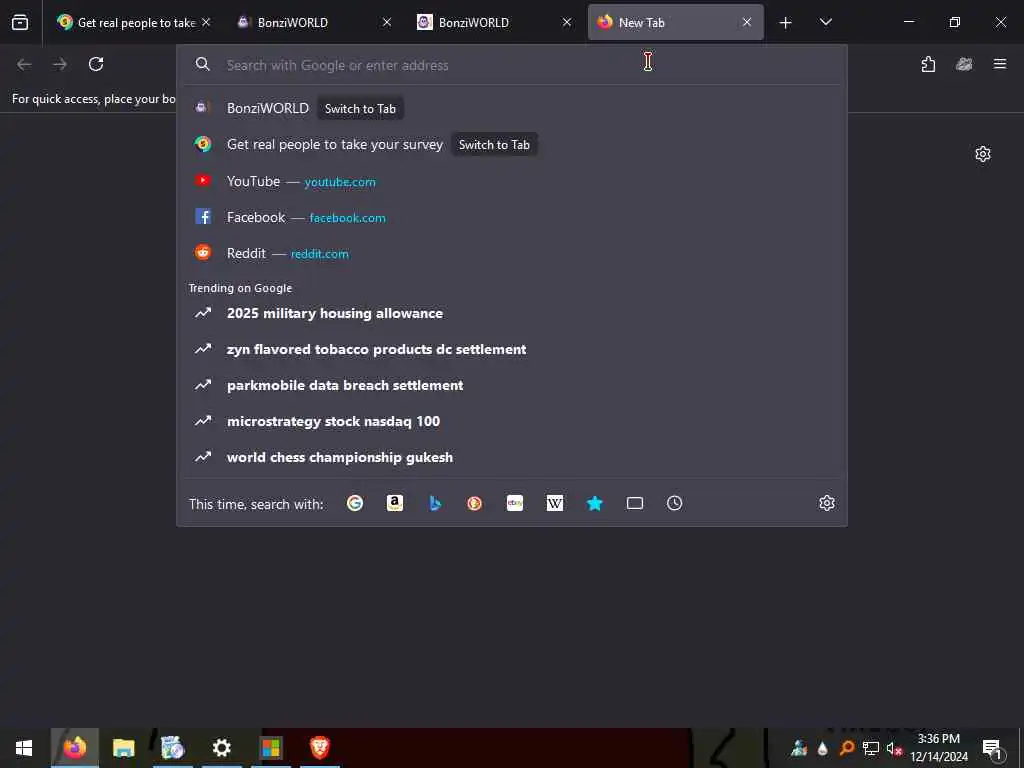Viewport: 1024px width, 768px height.
Task: Open the Reddit reddit.com suggestion
Action: tap(512, 253)
